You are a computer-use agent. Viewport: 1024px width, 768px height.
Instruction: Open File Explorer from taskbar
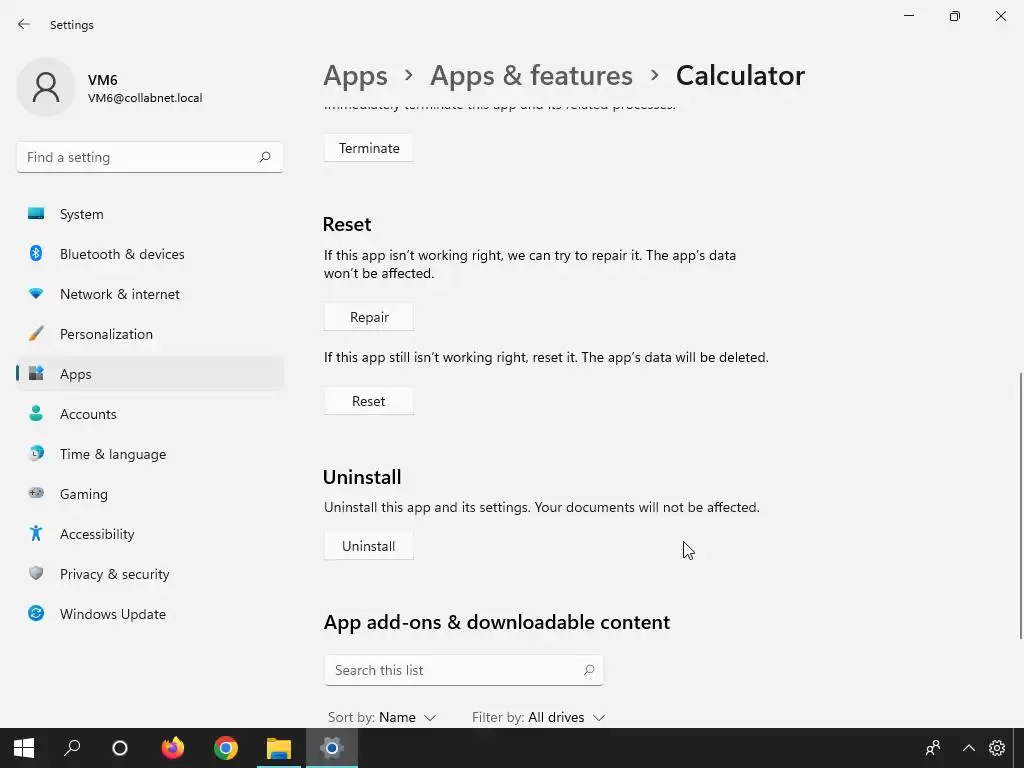click(x=279, y=748)
